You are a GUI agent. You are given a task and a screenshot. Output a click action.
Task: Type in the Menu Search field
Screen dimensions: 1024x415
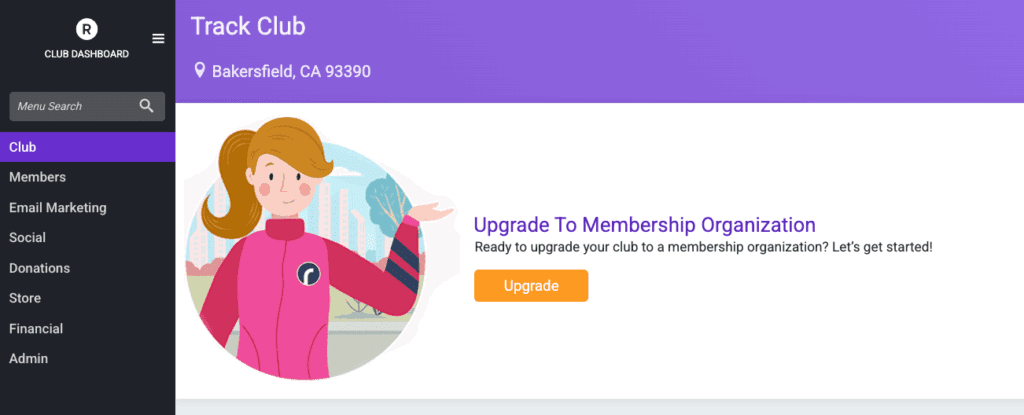tap(70, 106)
